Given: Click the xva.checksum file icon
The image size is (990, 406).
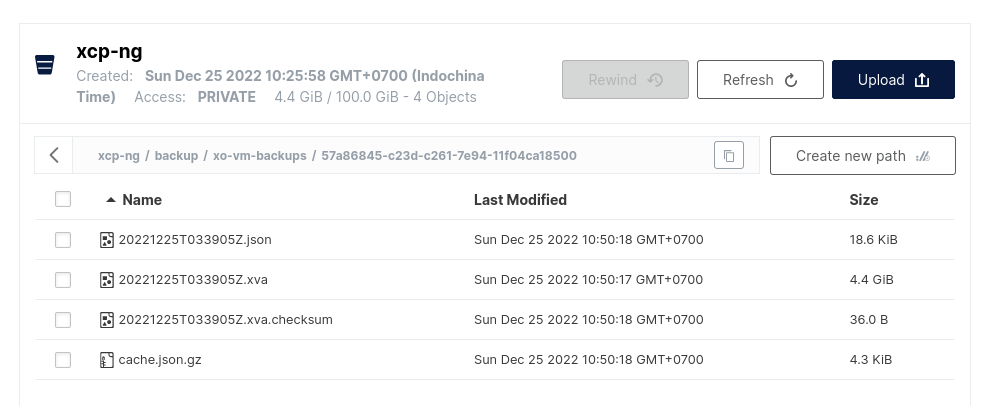Looking at the screenshot, I should pos(107,320).
